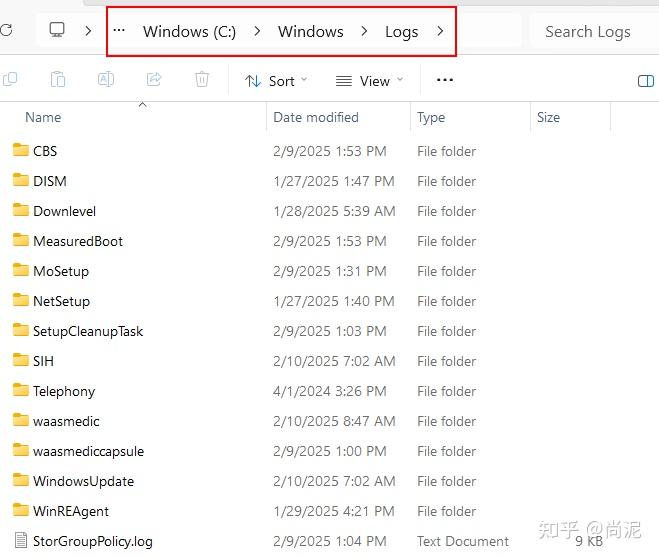Go to the Windows folder breadcrumb
The width and height of the screenshot is (659, 558).
pos(311,32)
